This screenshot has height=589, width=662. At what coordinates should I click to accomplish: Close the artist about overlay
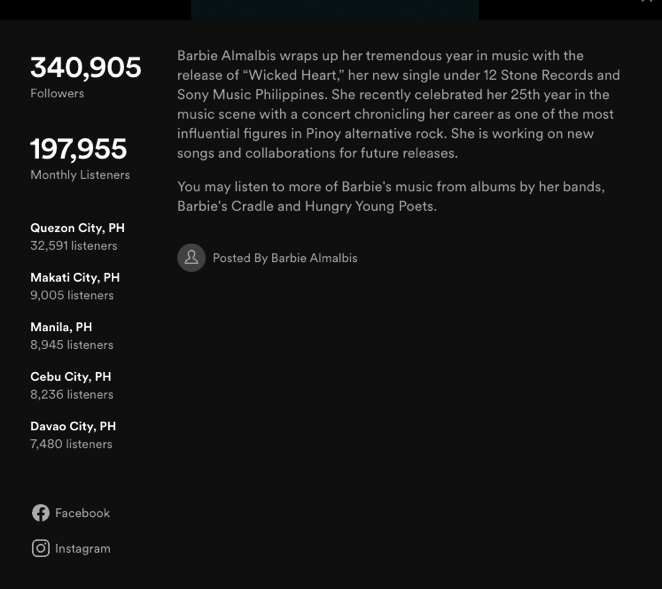pyautogui.click(x=648, y=1)
